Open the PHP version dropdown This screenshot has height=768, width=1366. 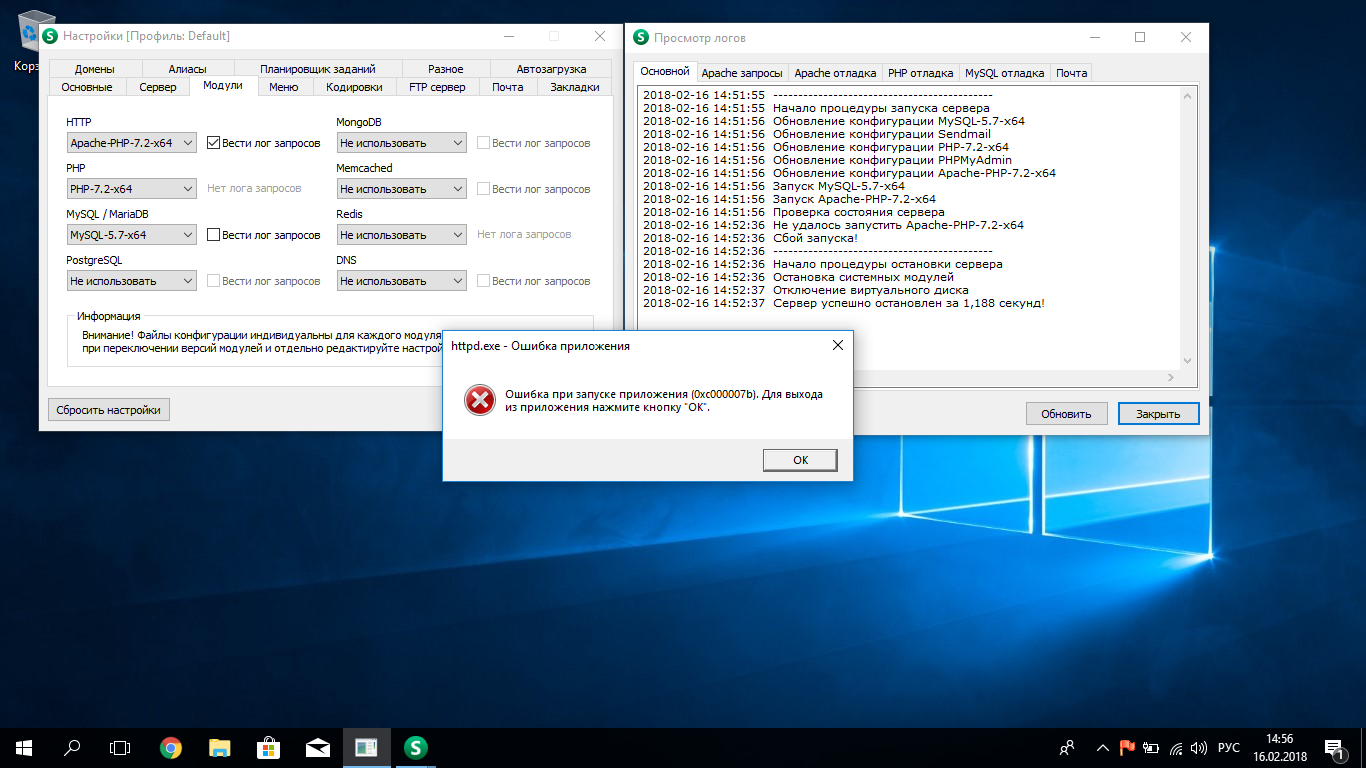coord(131,189)
